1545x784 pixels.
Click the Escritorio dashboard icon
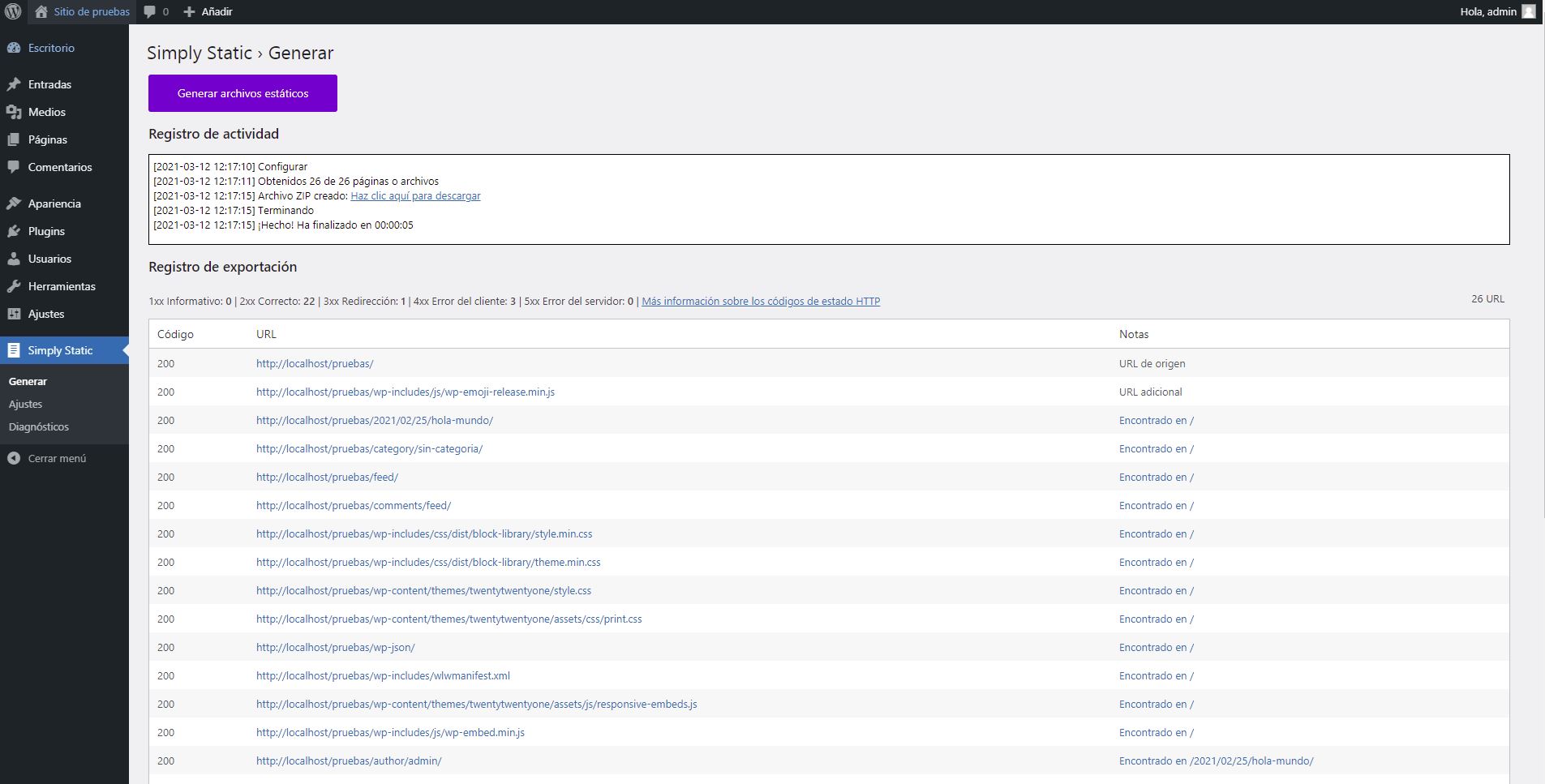14,48
